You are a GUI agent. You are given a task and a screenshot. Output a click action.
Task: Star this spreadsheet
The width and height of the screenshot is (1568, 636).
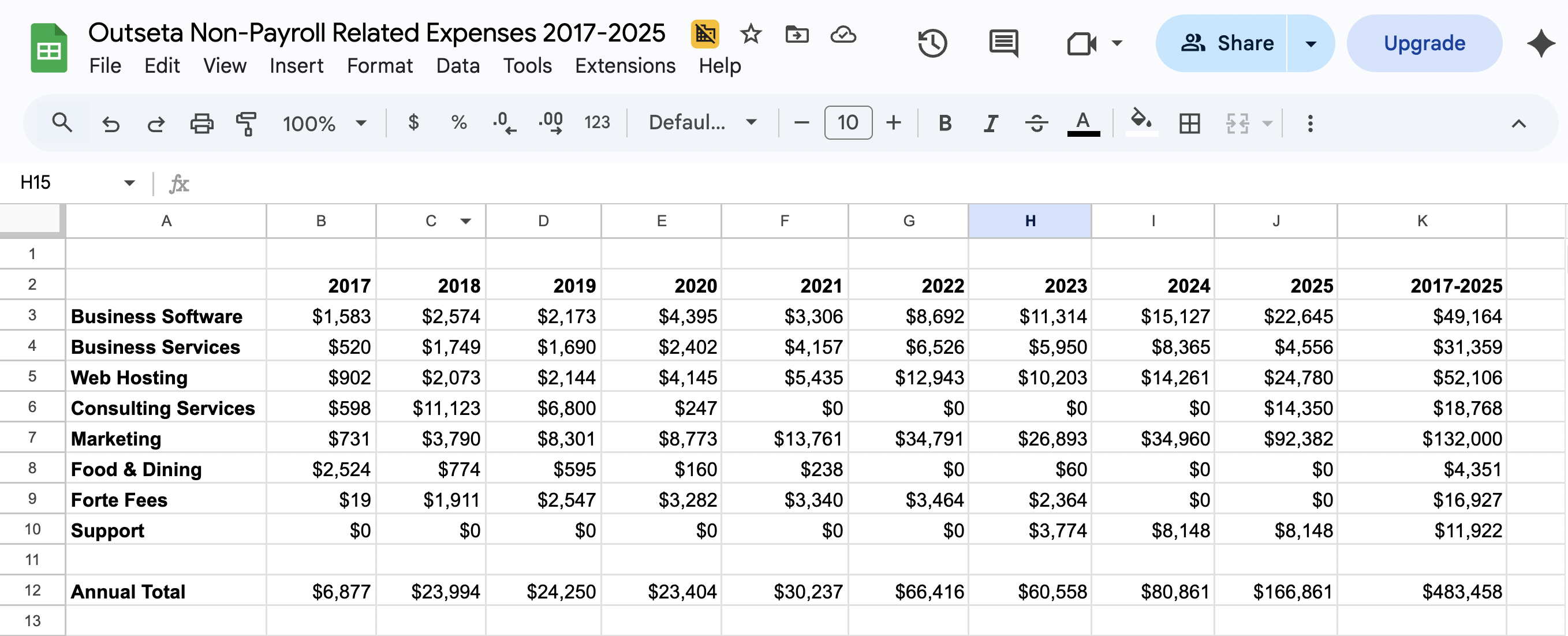coord(751,34)
